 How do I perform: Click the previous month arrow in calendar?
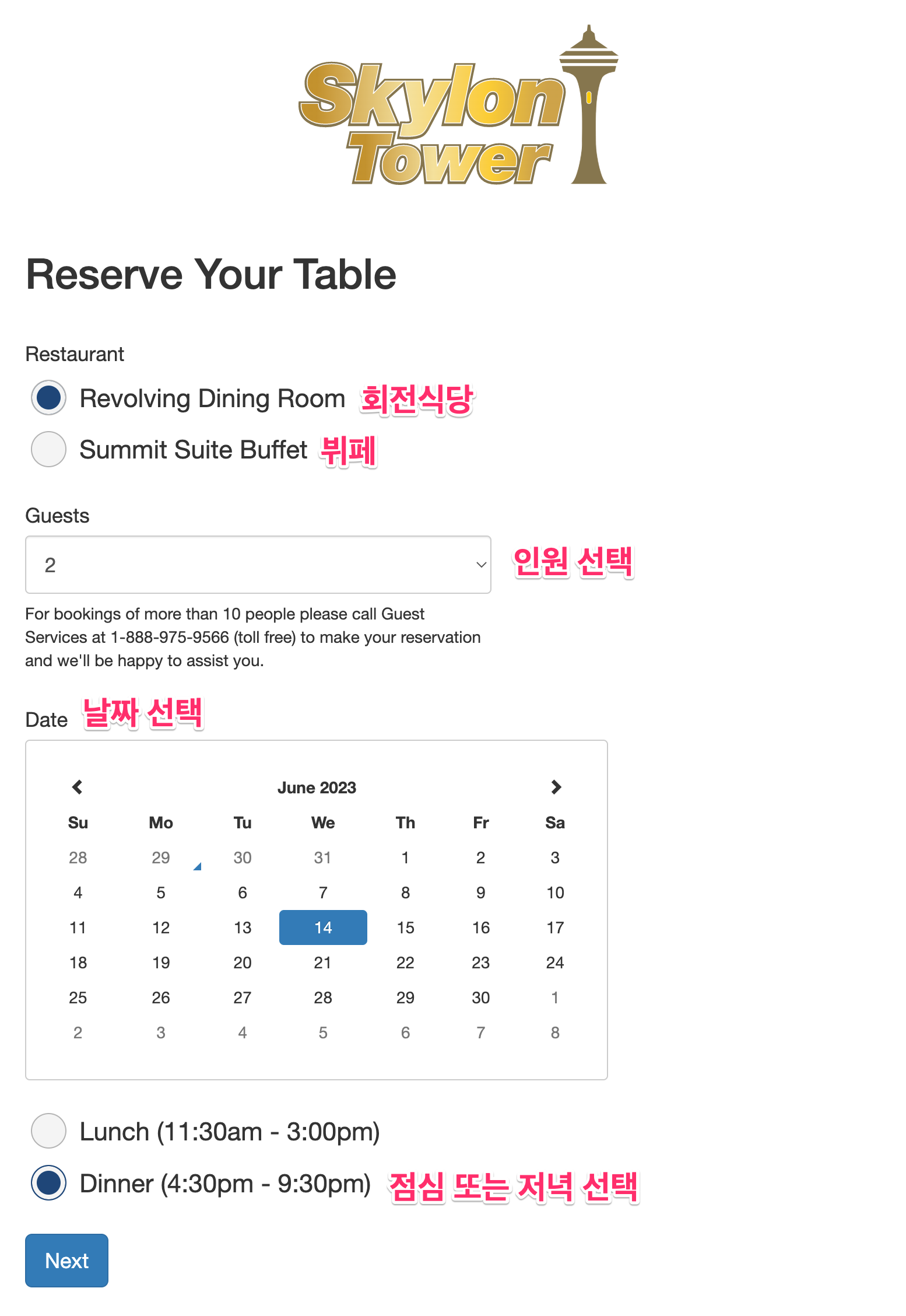[x=77, y=787]
